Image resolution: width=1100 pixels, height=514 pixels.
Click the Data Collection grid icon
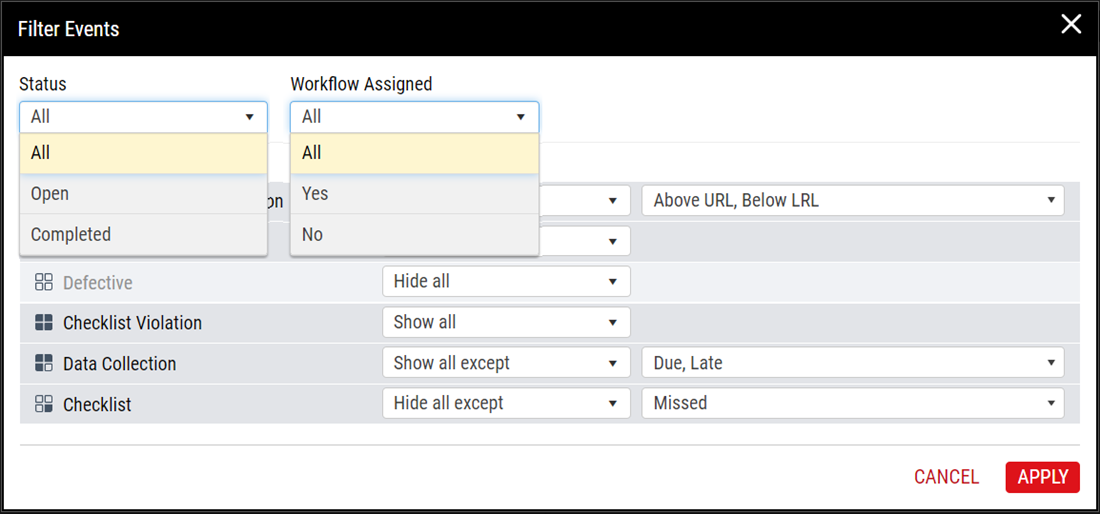pyautogui.click(x=43, y=363)
